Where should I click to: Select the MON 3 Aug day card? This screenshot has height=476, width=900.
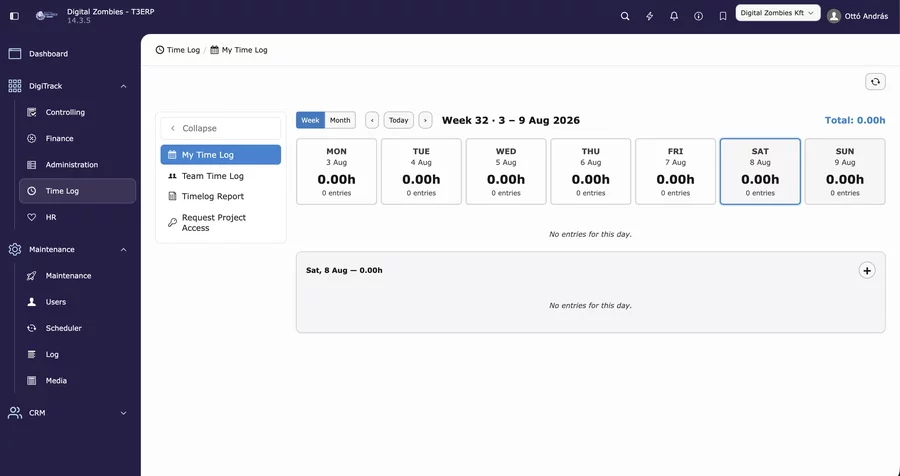tap(336, 171)
